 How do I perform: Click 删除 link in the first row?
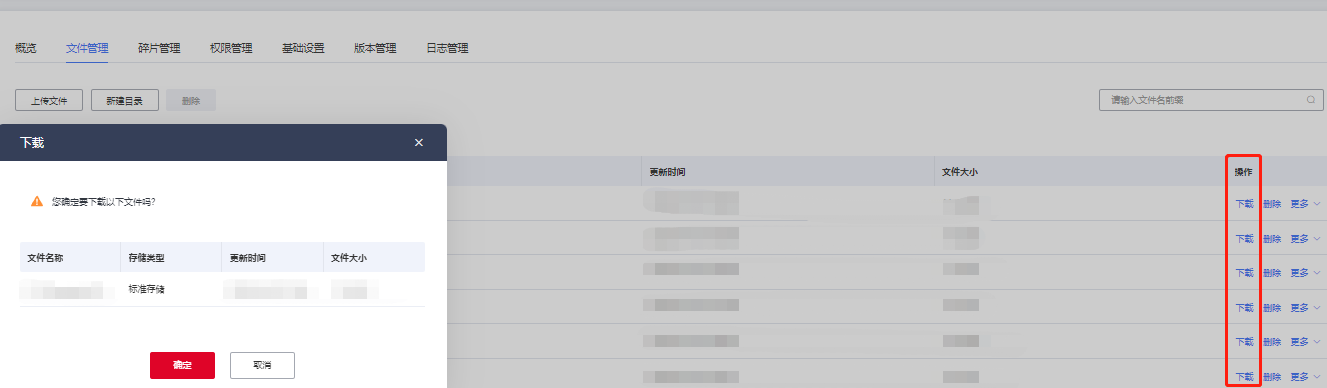click(x=1271, y=204)
